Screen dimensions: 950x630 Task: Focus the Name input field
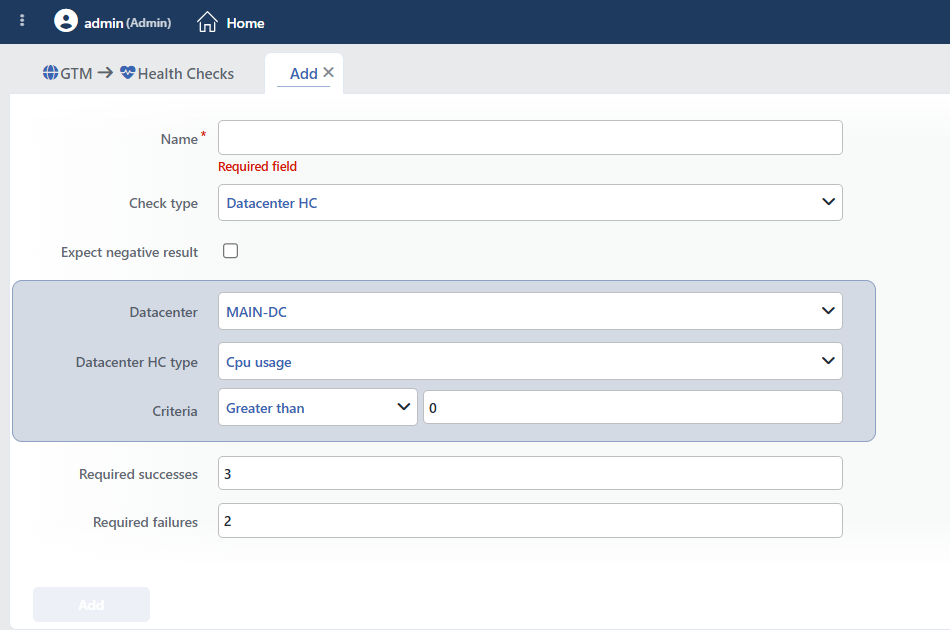pyautogui.click(x=530, y=138)
